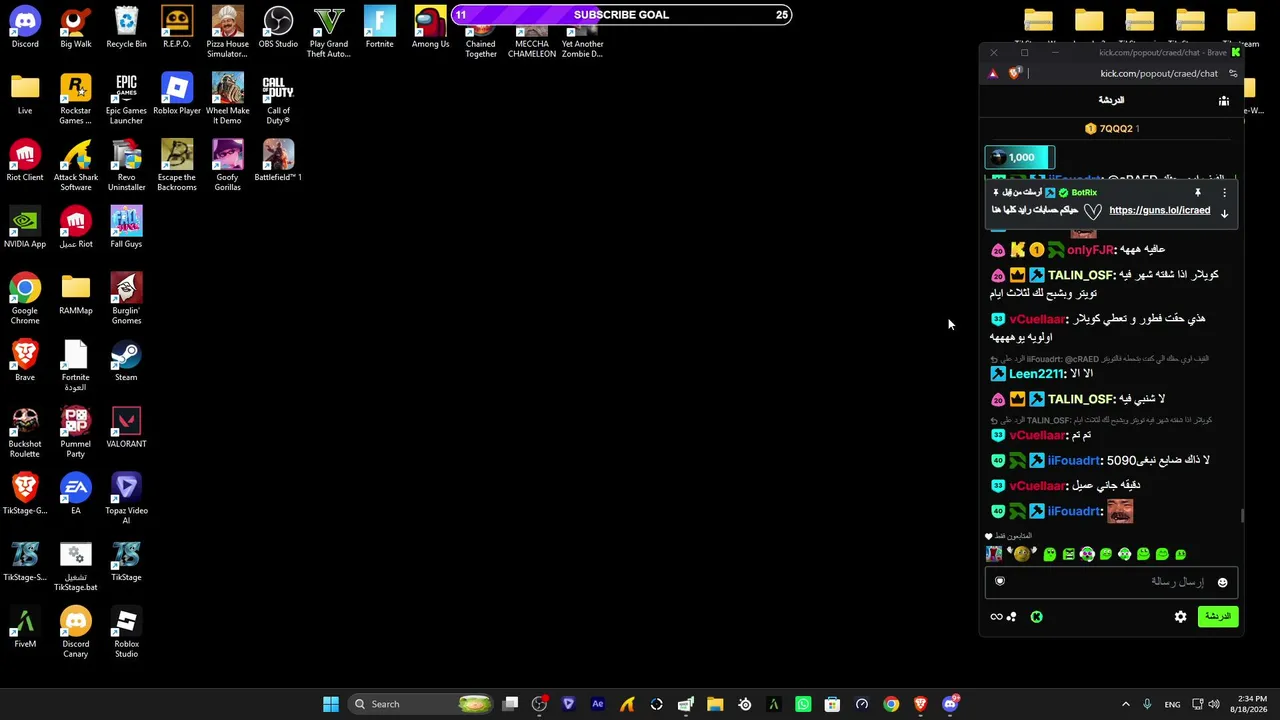Launch Topaz Video AI
This screenshot has height=720, width=1280.
pos(126,498)
